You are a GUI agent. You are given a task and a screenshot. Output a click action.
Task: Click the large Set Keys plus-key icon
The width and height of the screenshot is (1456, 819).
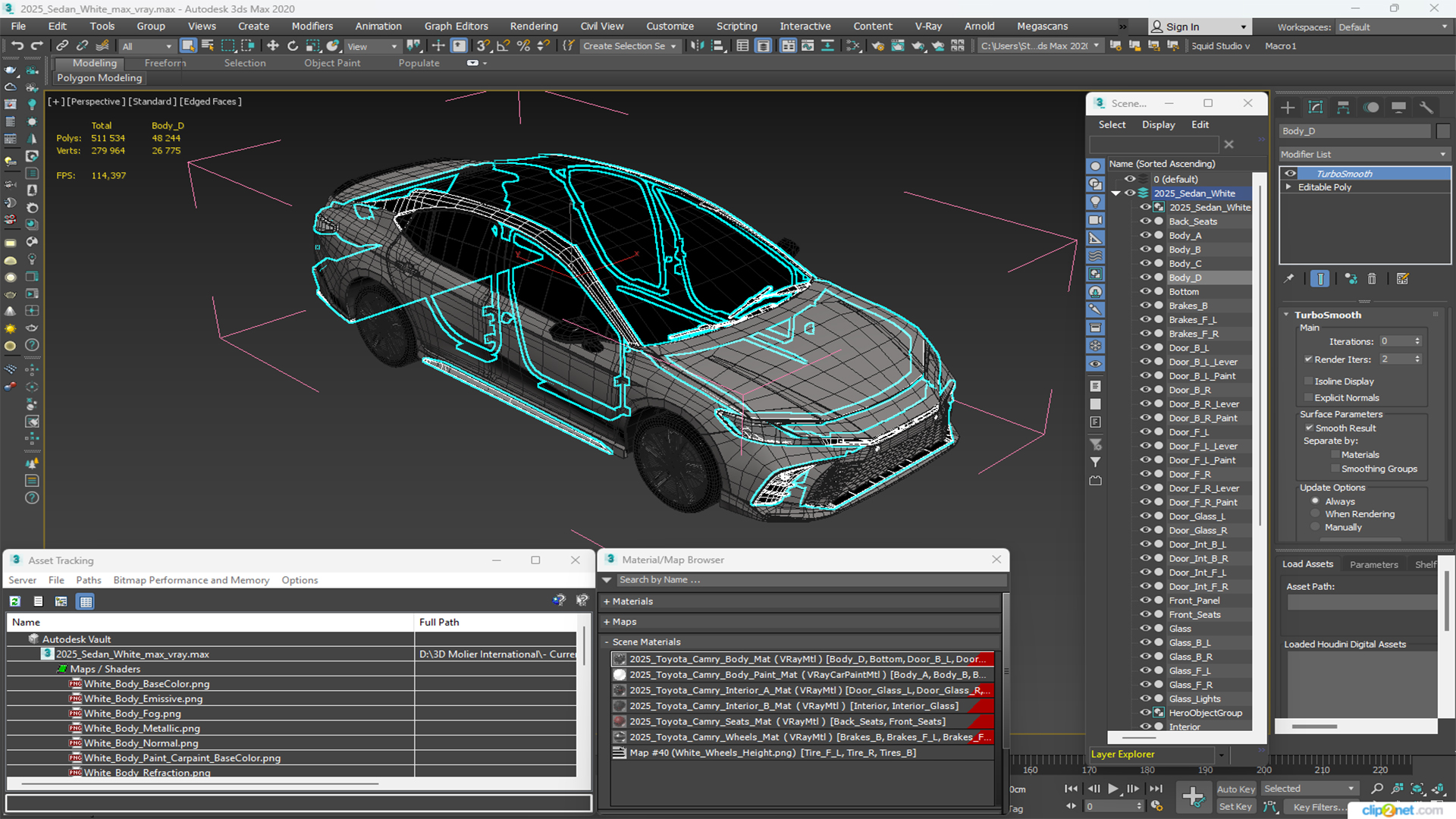pyautogui.click(x=1193, y=797)
